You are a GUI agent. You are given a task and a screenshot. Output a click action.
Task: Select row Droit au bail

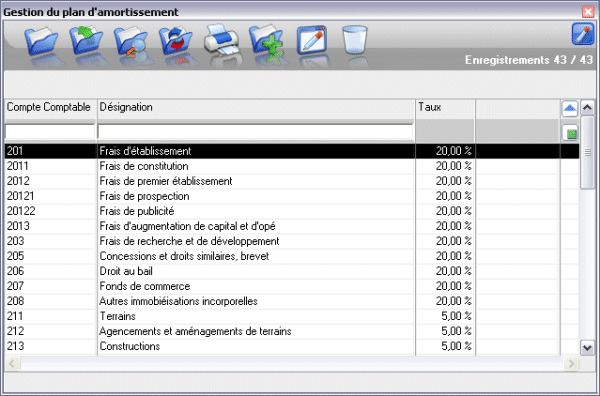(292, 271)
